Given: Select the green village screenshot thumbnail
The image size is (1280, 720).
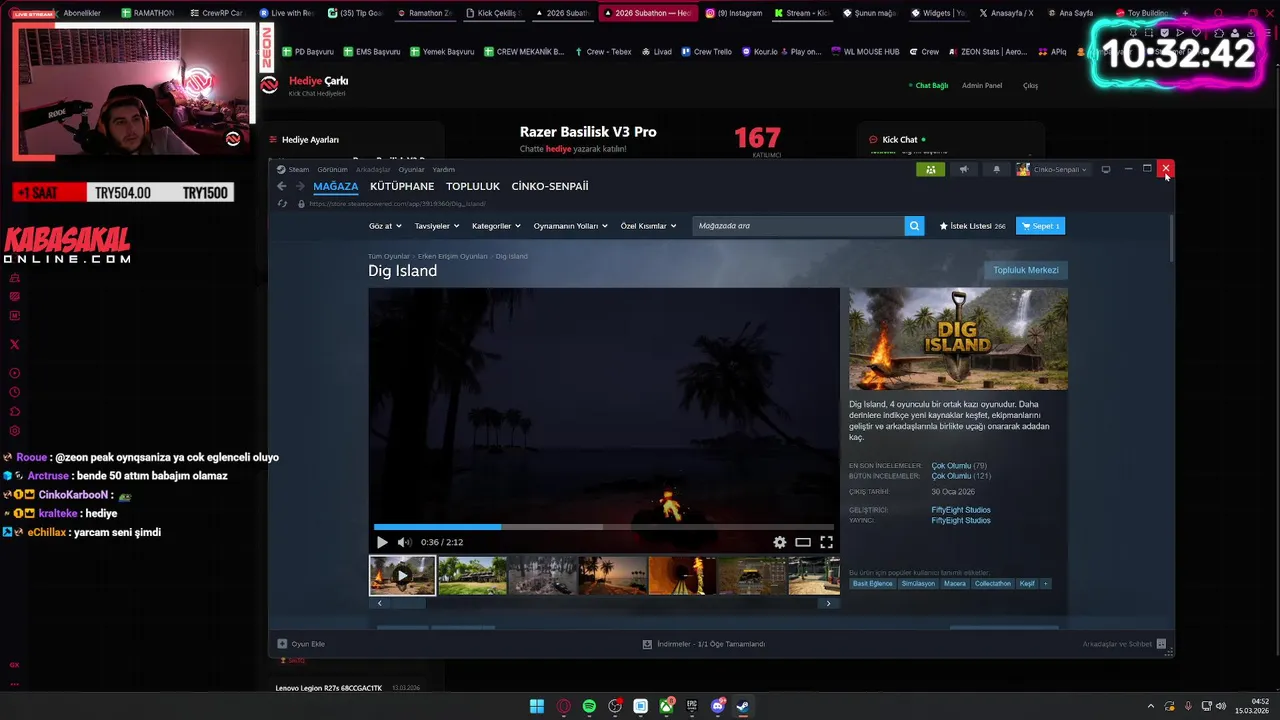Looking at the screenshot, I should coord(472,576).
